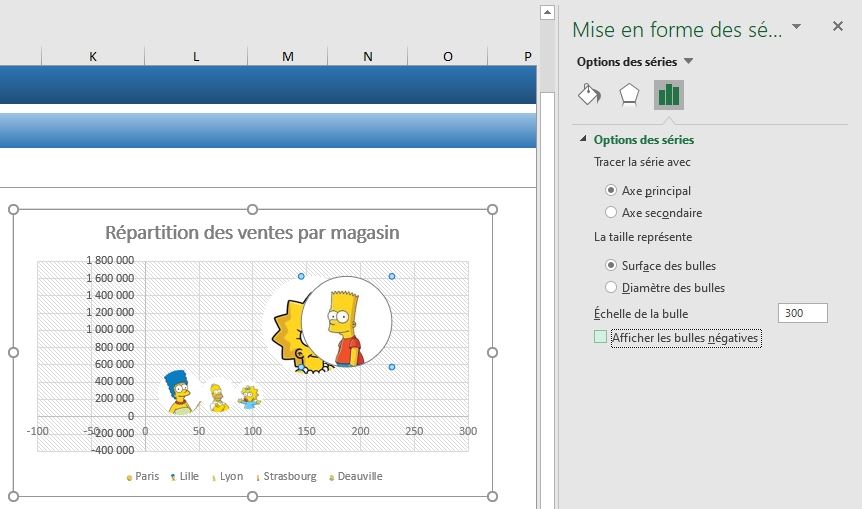Image resolution: width=862 pixels, height=509 pixels.
Task: Select Surface des bulles radio button
Action: tap(610, 265)
